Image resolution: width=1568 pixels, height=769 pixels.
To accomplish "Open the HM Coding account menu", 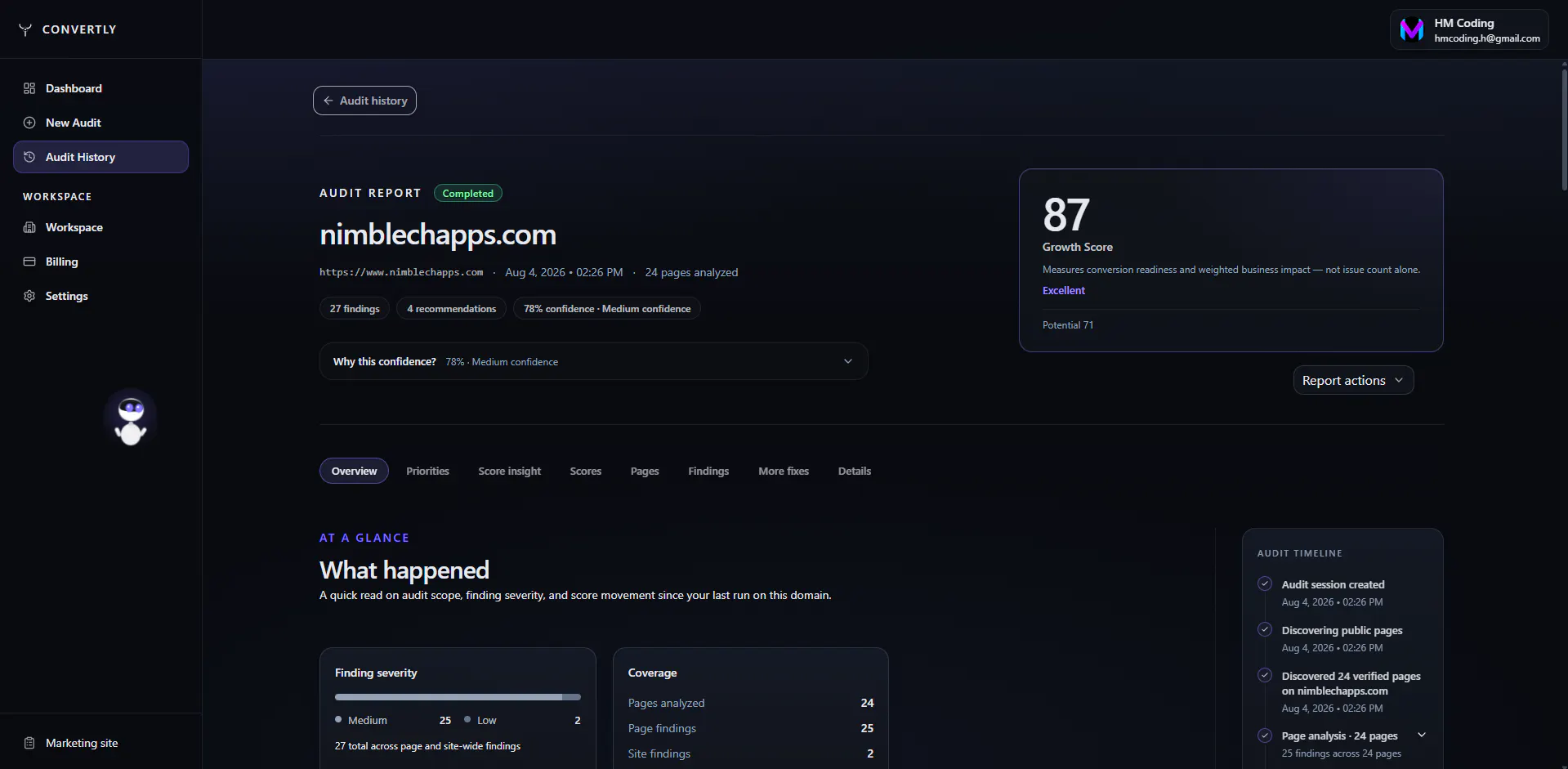I will click(x=1469, y=29).
